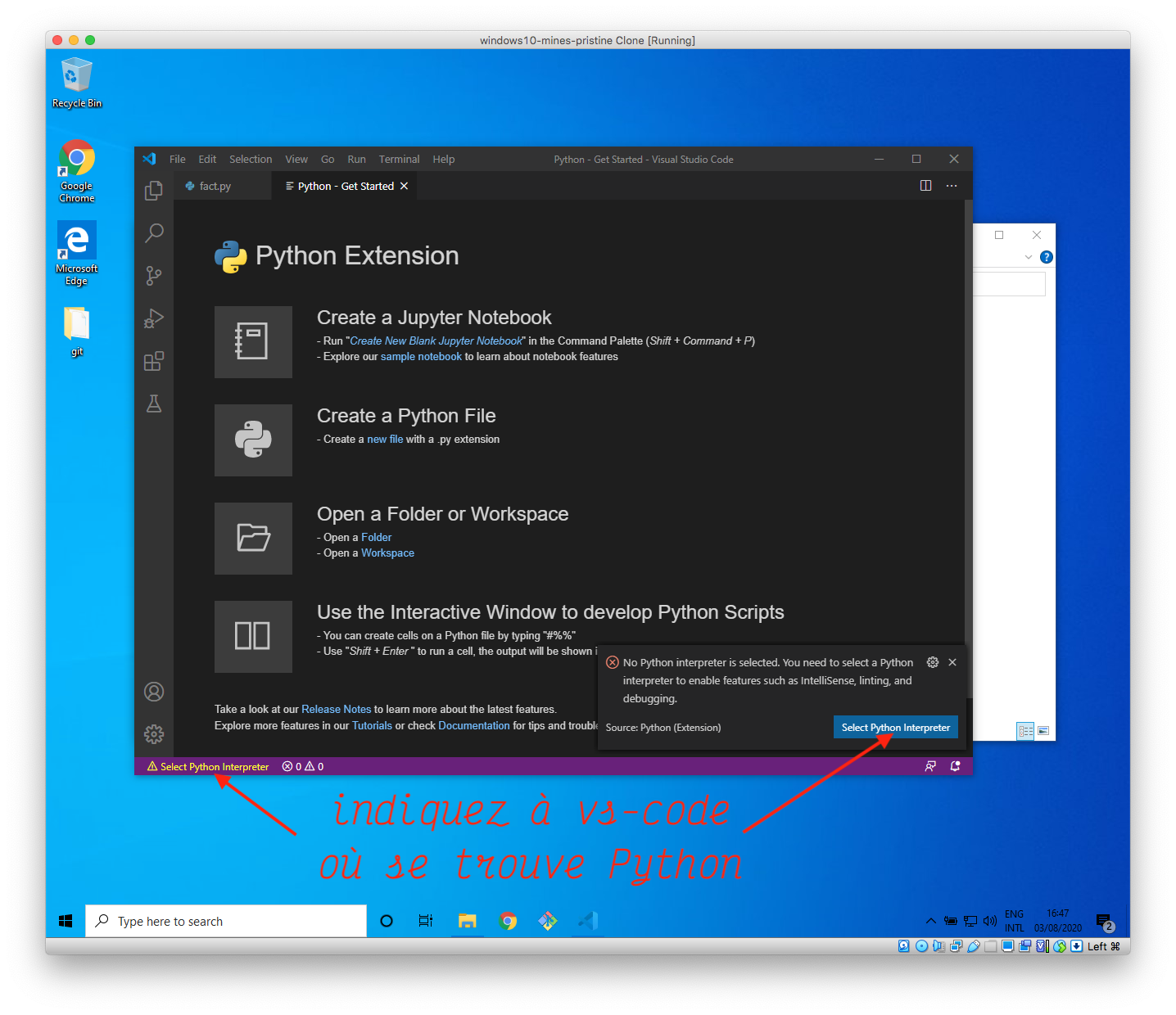Open the Manage gear in the activity bar
Screen dimensions: 1176x1015
pos(154,734)
